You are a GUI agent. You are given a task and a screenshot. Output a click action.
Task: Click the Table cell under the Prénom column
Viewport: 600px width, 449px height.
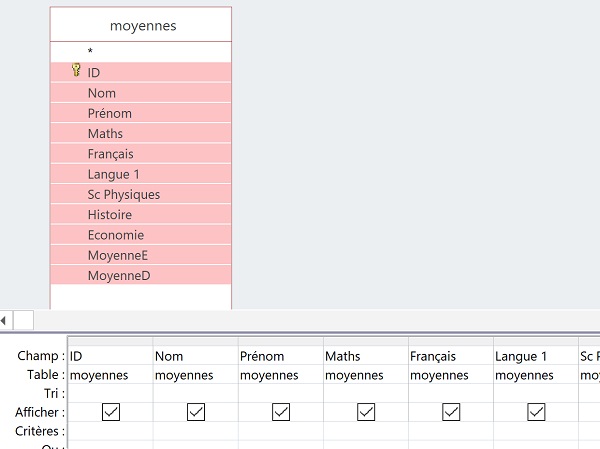[x=280, y=375]
